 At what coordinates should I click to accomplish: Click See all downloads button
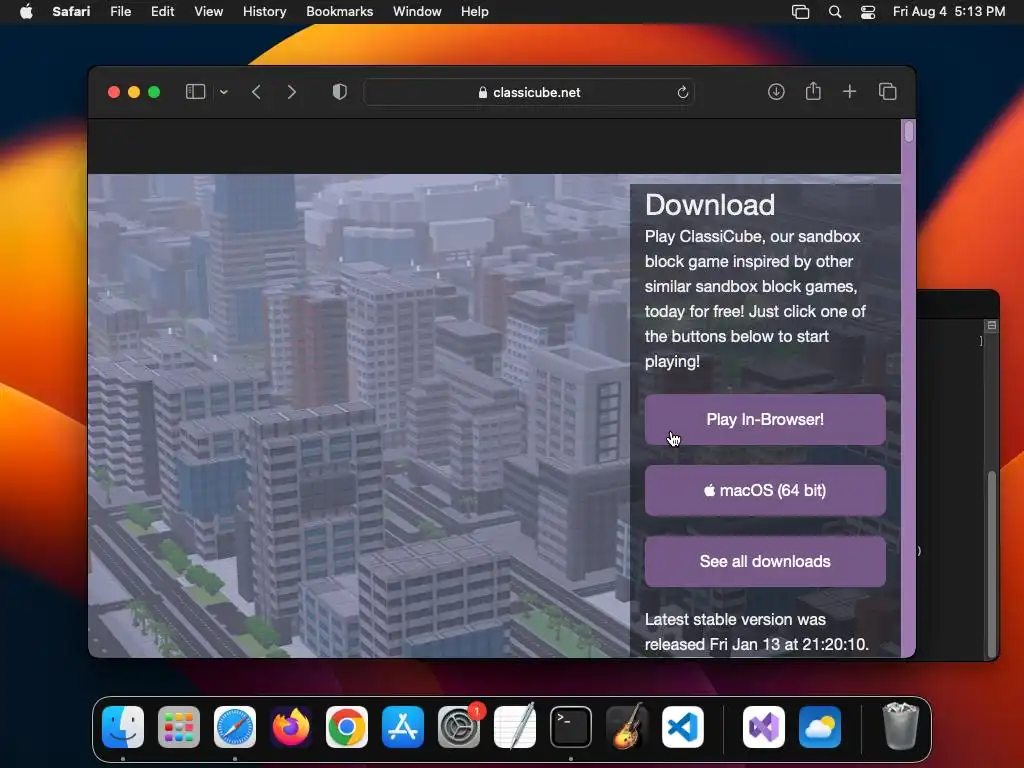765,562
